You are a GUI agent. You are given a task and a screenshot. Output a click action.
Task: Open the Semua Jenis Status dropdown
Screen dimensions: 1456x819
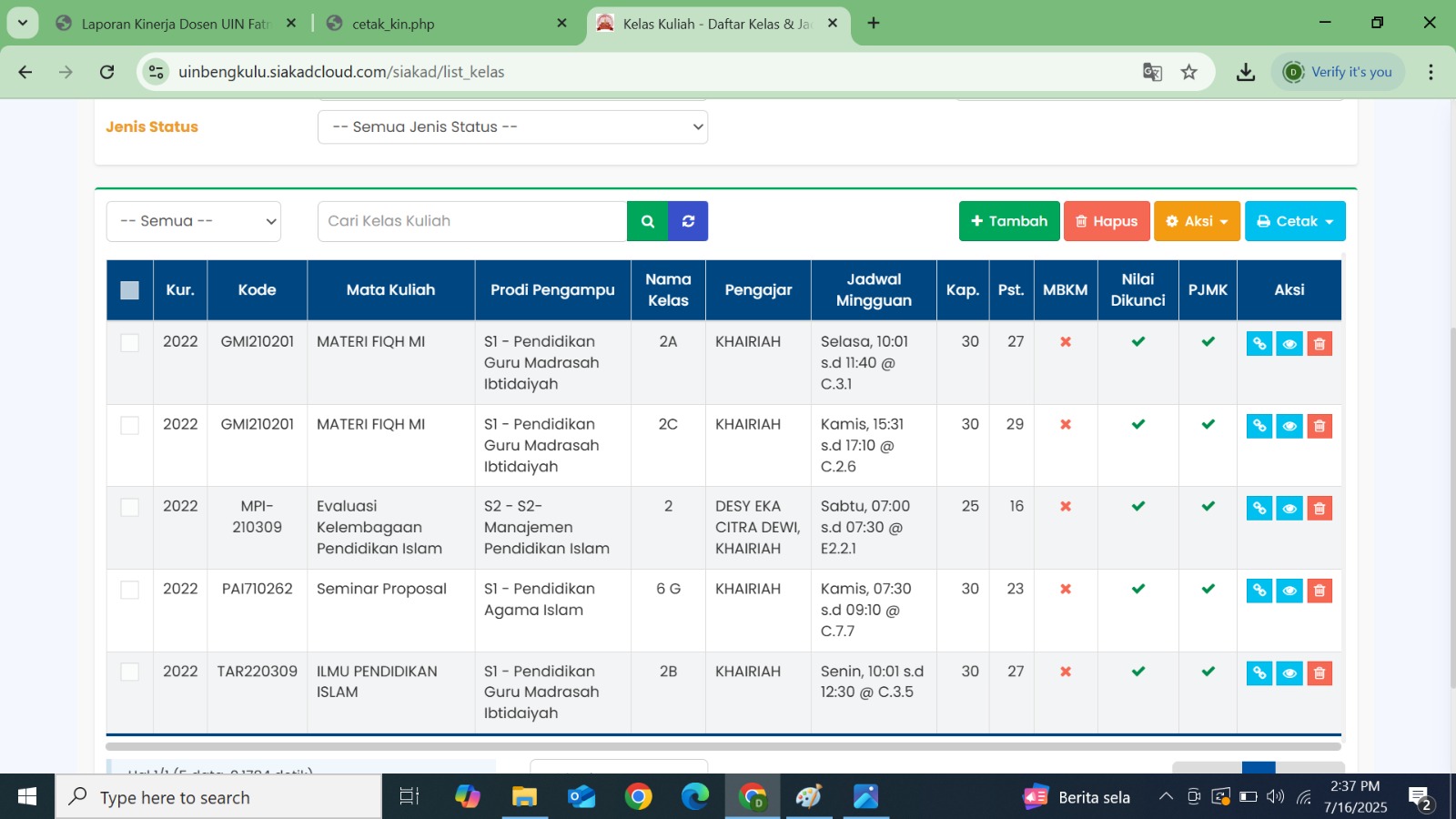(x=512, y=127)
